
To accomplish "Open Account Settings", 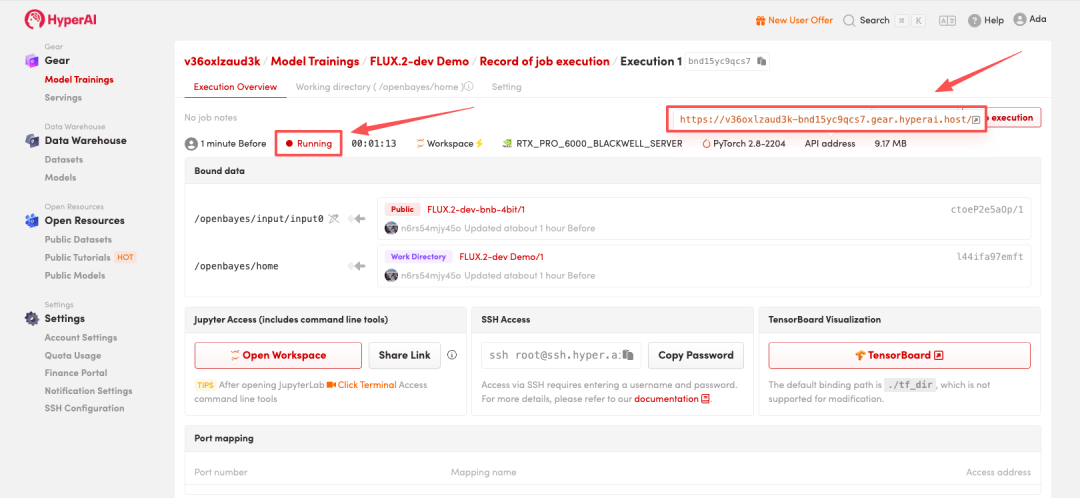I will coord(81,338).
